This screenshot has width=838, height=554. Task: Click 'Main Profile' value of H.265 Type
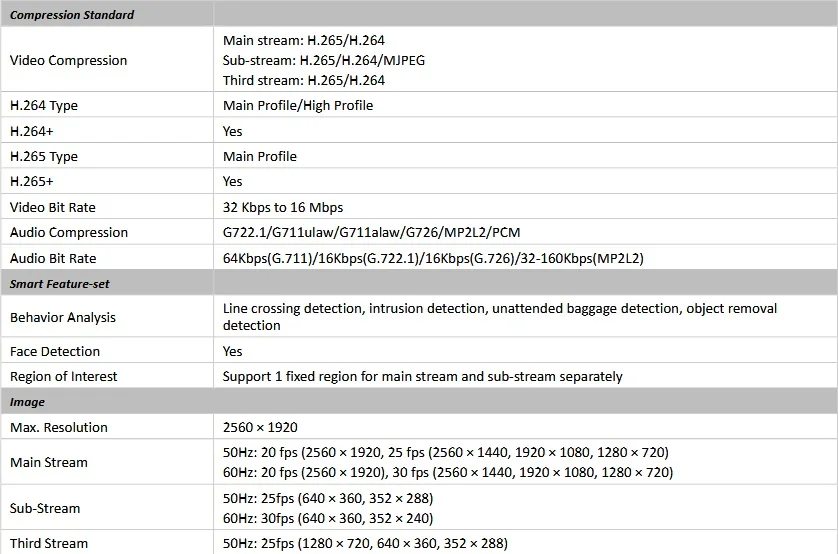point(260,157)
